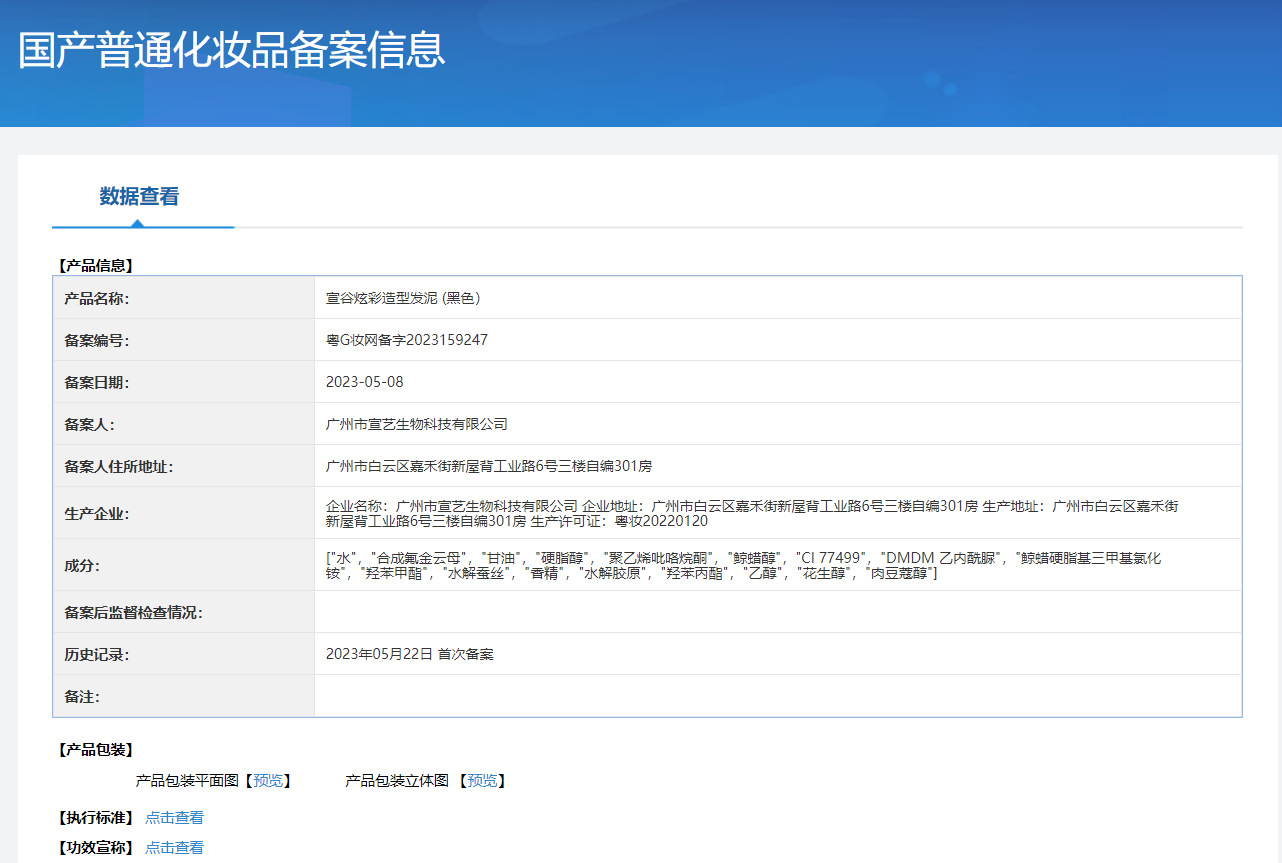The width and height of the screenshot is (1282, 863).
Task: Open the 预览 link for 产品包装立体图
Action: [x=484, y=781]
